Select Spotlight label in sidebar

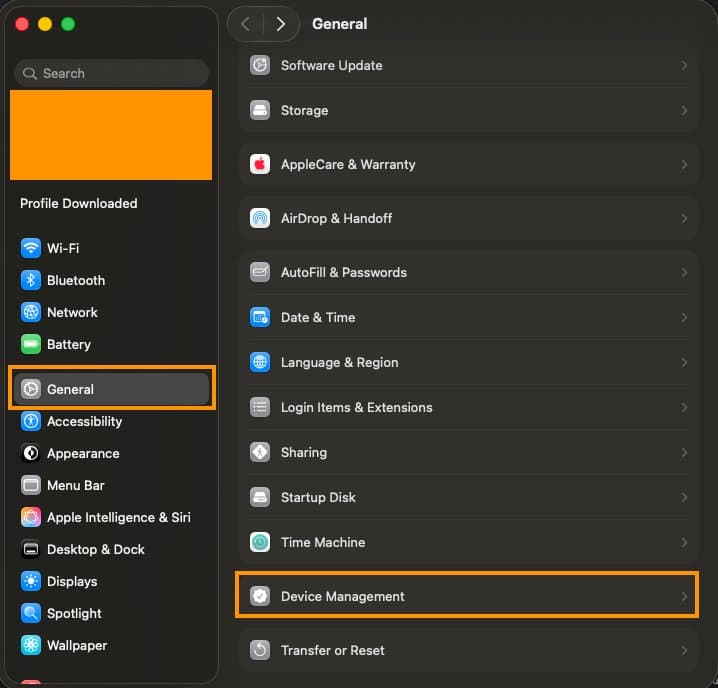[74, 613]
